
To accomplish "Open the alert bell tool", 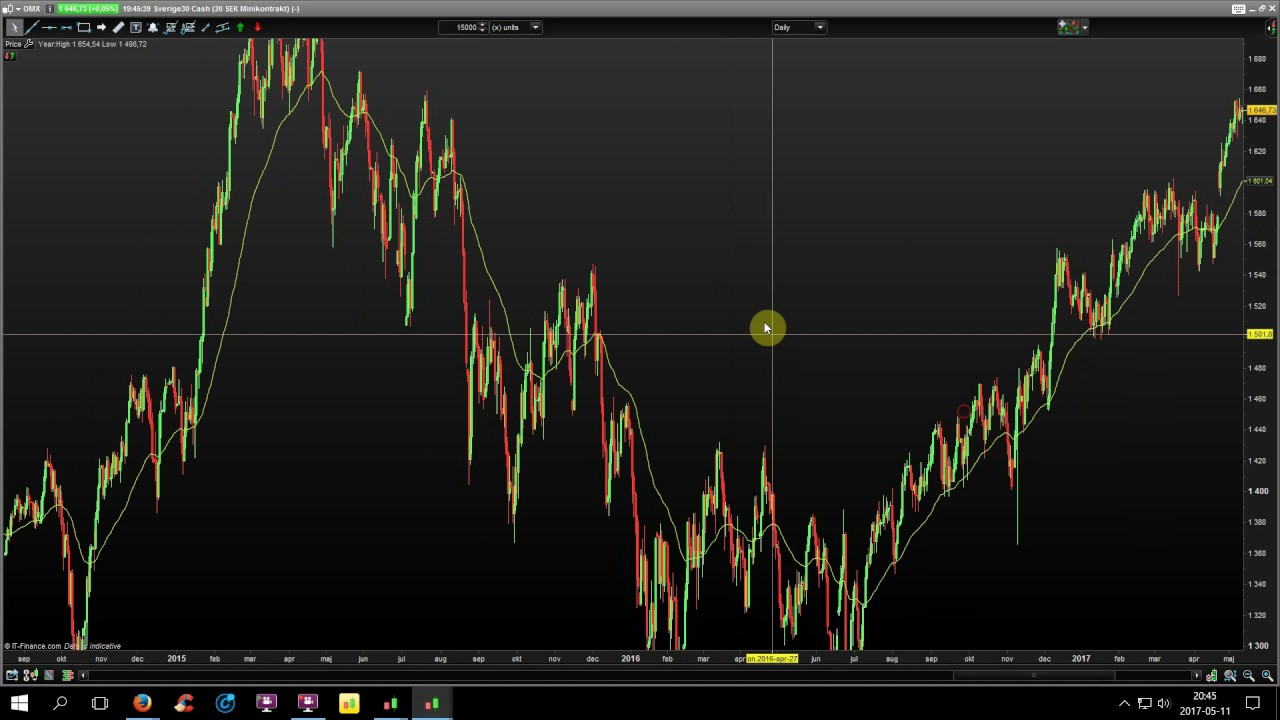I will tap(153, 27).
